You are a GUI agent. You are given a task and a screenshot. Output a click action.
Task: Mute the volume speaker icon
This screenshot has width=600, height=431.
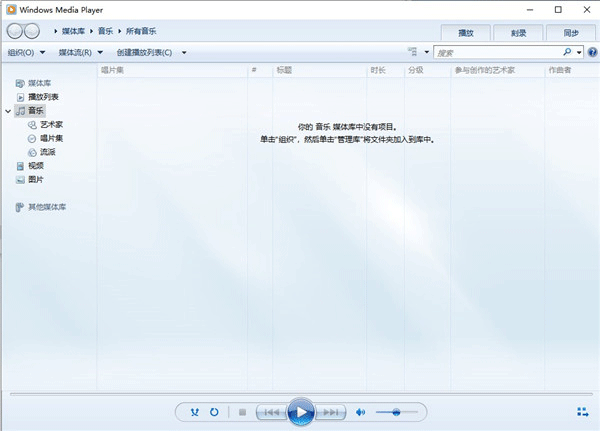click(x=360, y=412)
